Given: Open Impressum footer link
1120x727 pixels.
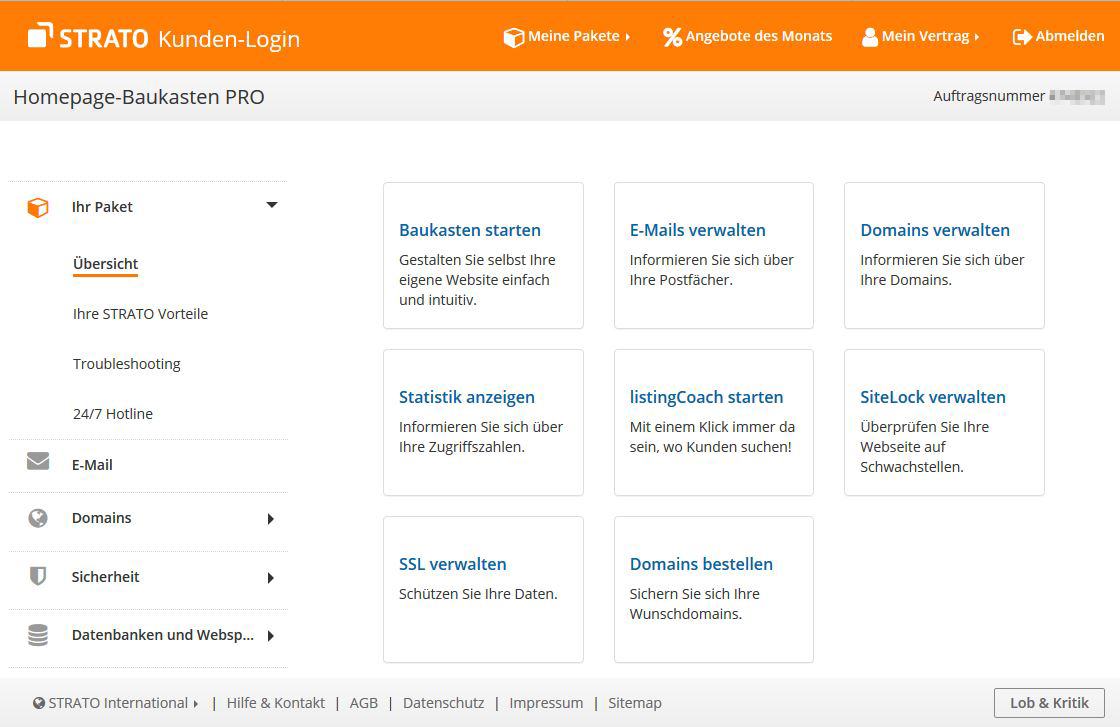Looking at the screenshot, I should coord(546,703).
